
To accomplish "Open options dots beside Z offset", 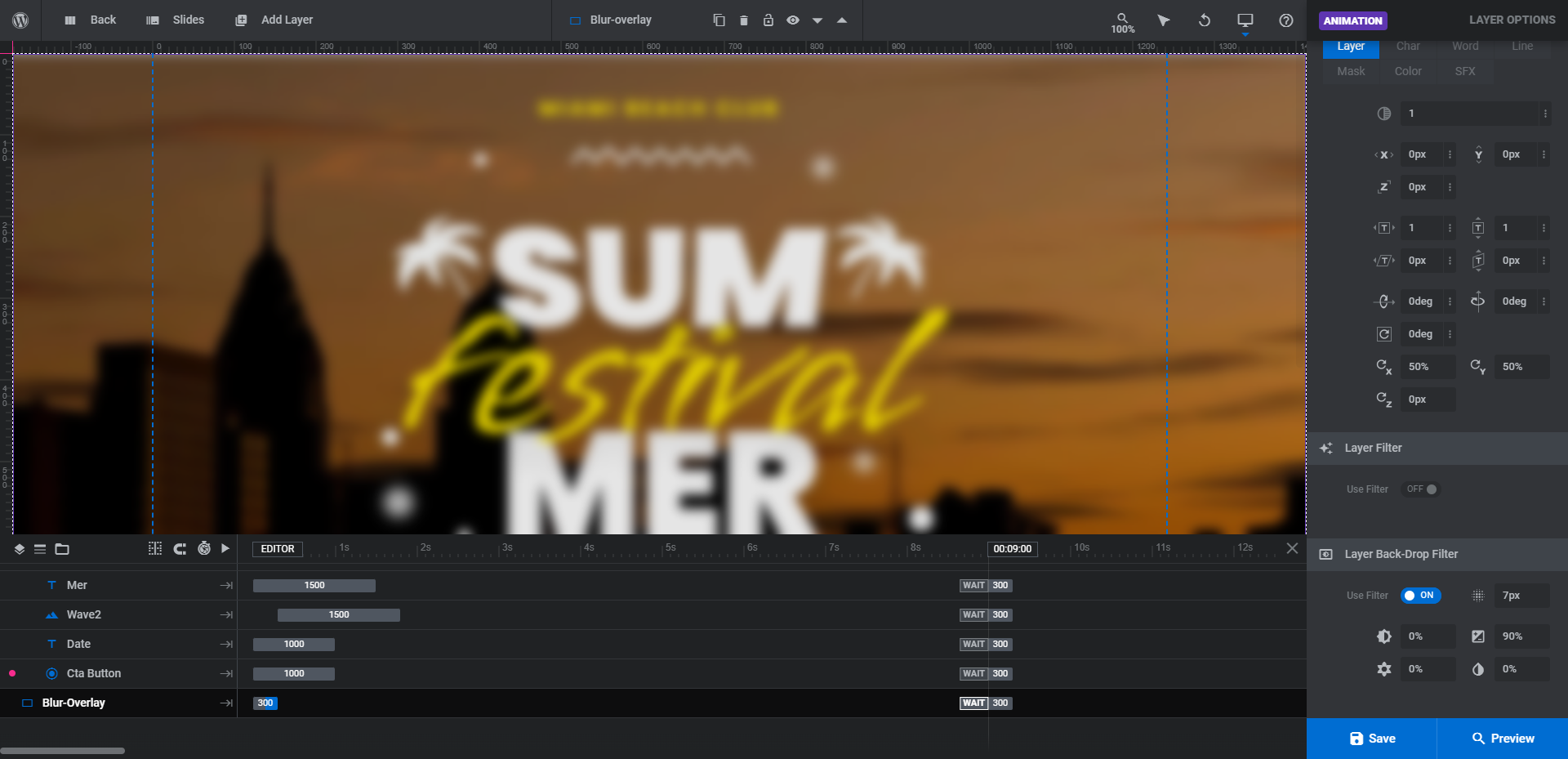I will [x=1450, y=187].
